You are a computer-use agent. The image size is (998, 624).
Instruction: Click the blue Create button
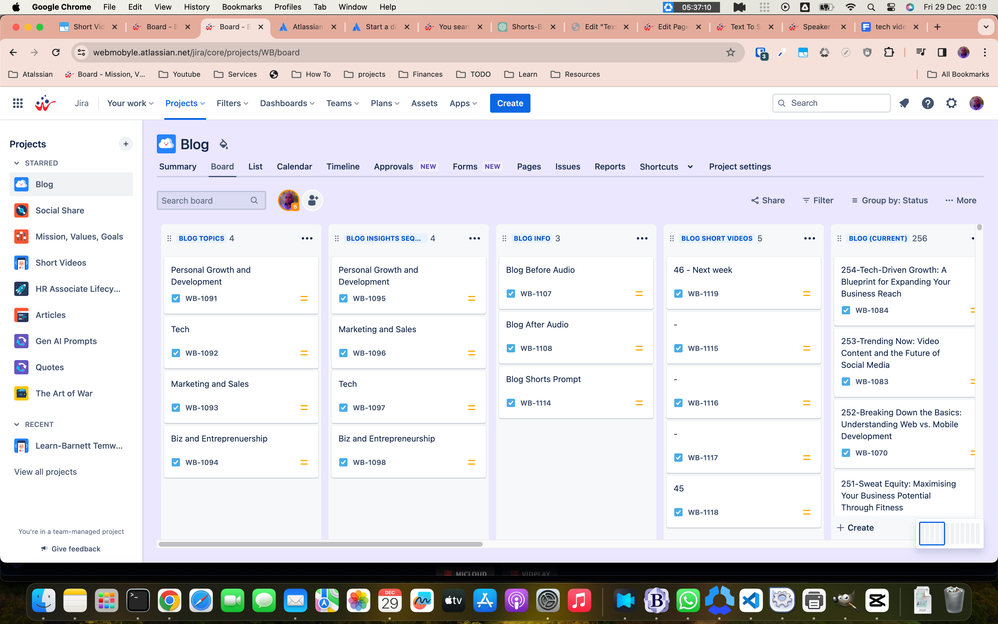click(510, 103)
